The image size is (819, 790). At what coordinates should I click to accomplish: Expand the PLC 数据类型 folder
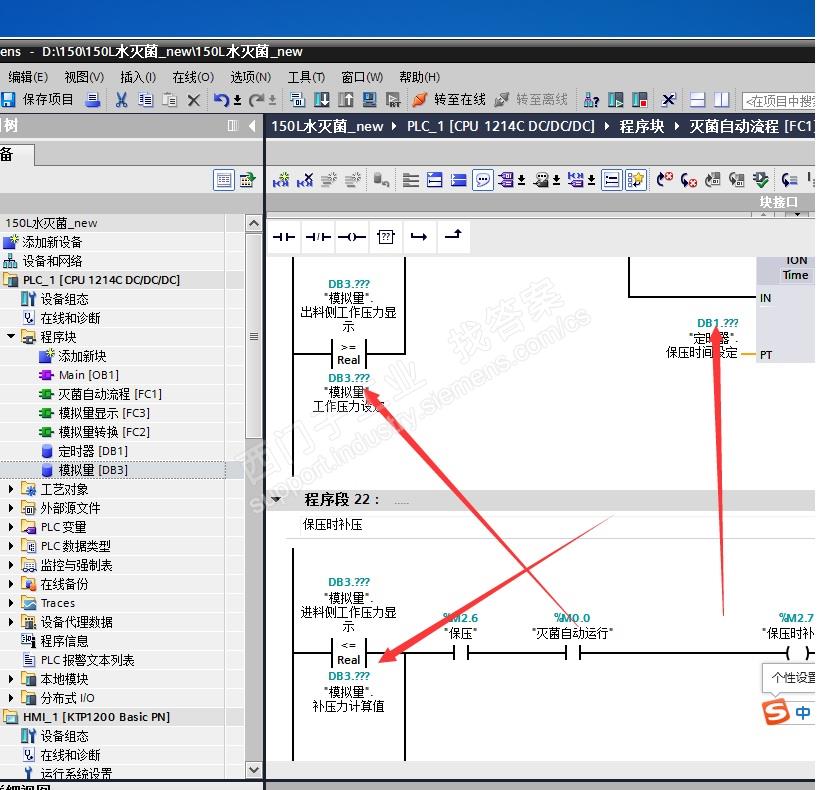pos(10,546)
